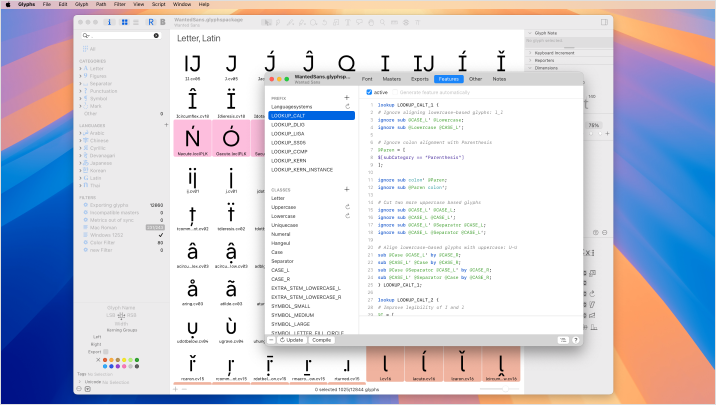Expand the Letter category
716x405 pixels.
pos(80,68)
